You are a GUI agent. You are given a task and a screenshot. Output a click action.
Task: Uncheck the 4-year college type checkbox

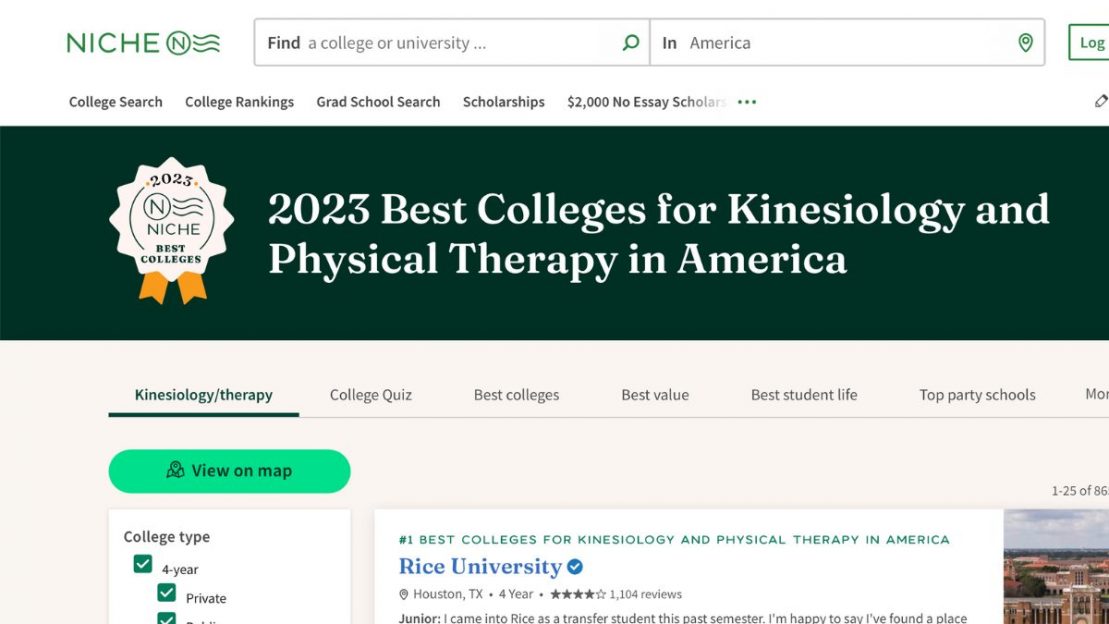pos(143,564)
